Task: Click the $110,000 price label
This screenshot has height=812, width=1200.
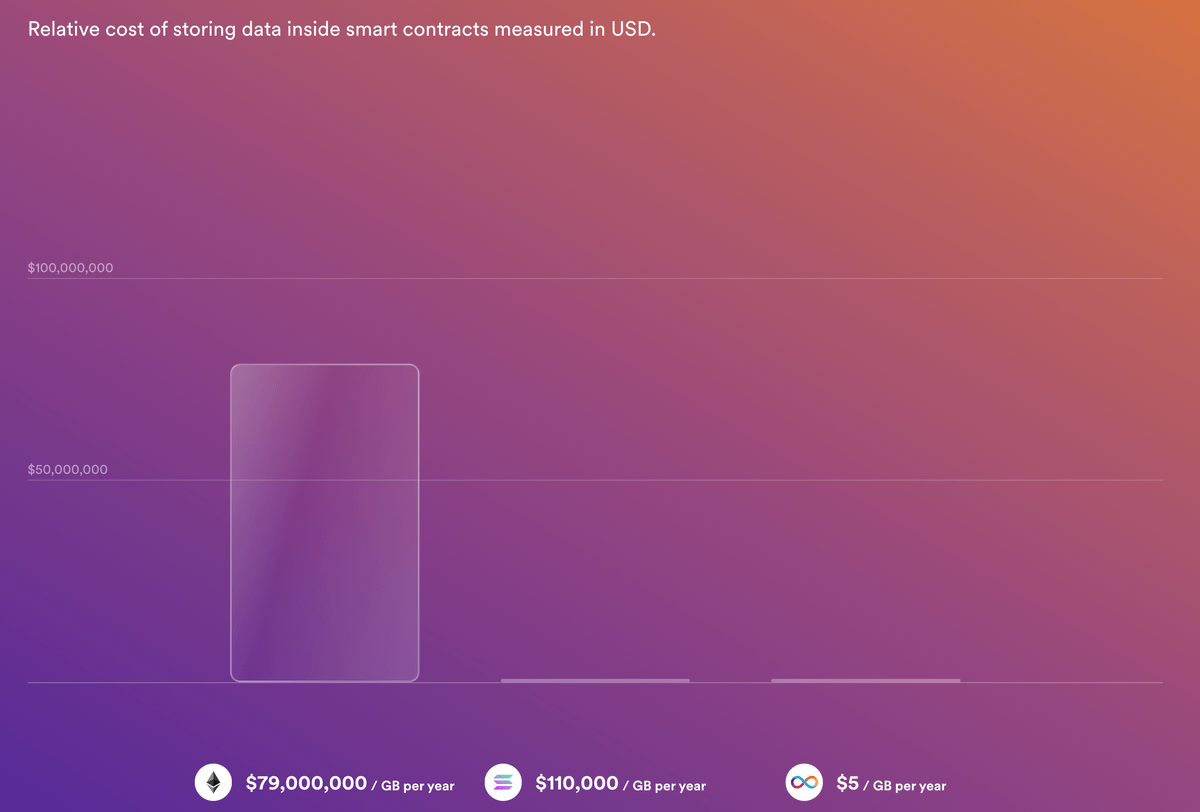Action: 576,783
